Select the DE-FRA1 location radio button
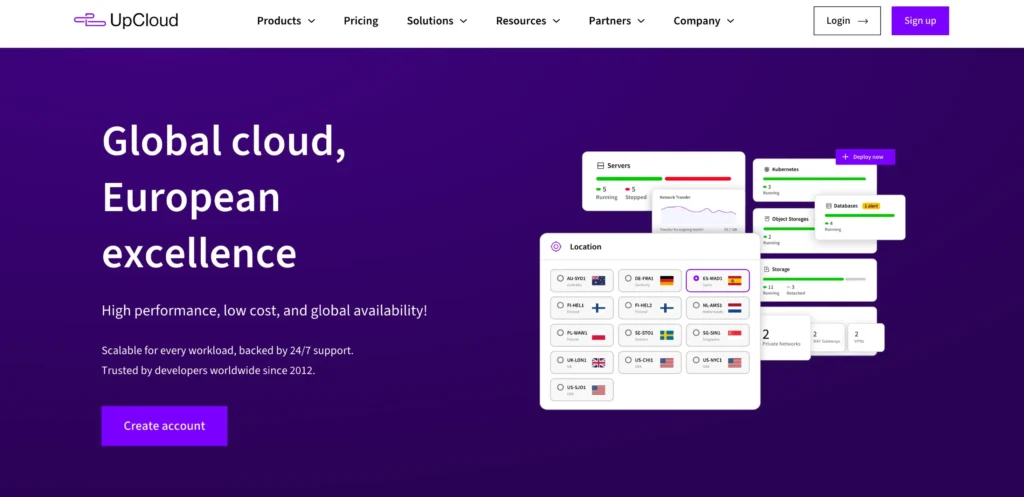Image resolution: width=1024 pixels, height=497 pixels. [x=628, y=280]
